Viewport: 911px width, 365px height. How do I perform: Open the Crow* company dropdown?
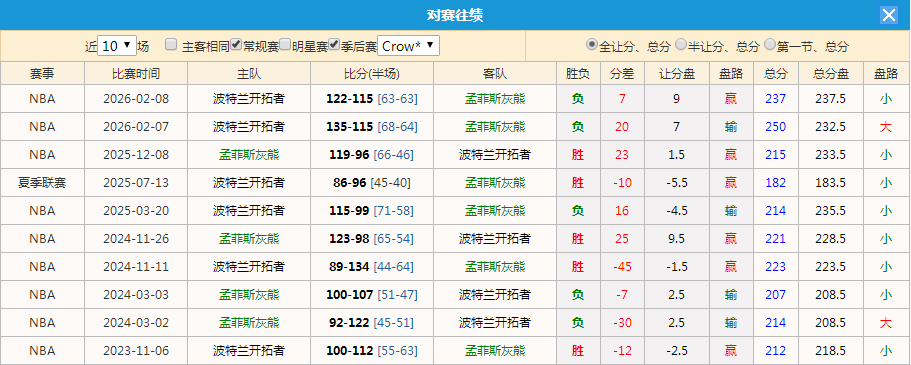[x=408, y=46]
